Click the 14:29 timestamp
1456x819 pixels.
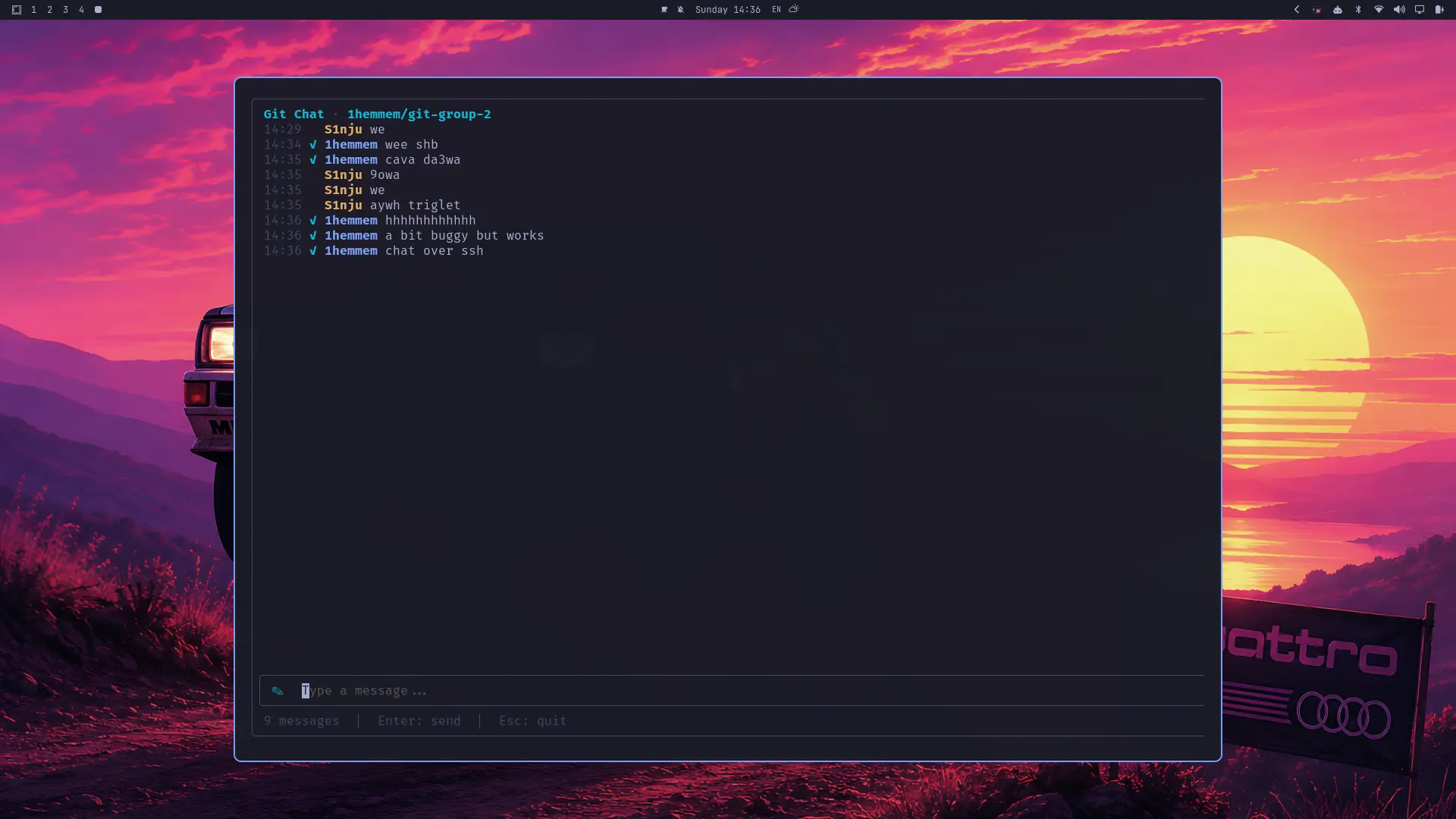(x=282, y=130)
